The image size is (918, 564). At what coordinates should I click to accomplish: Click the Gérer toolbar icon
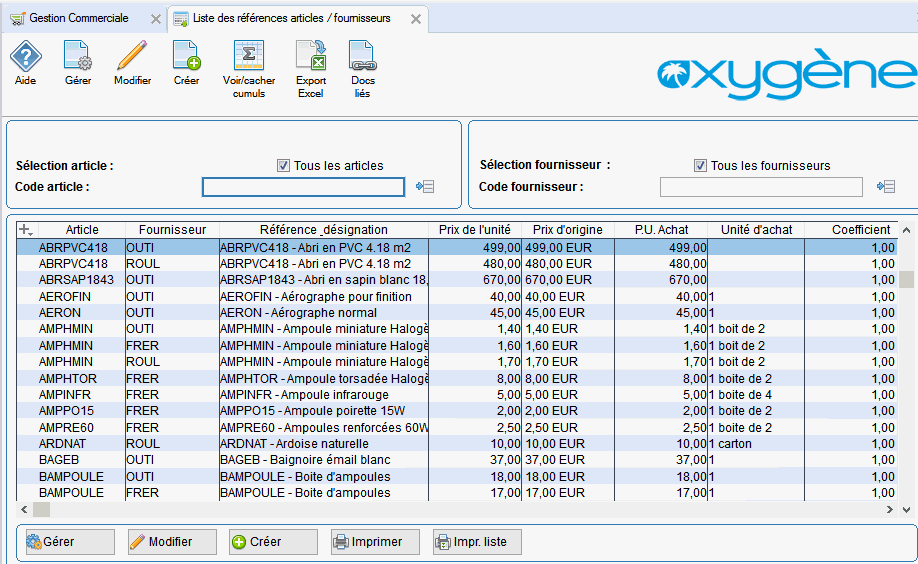coord(78,63)
